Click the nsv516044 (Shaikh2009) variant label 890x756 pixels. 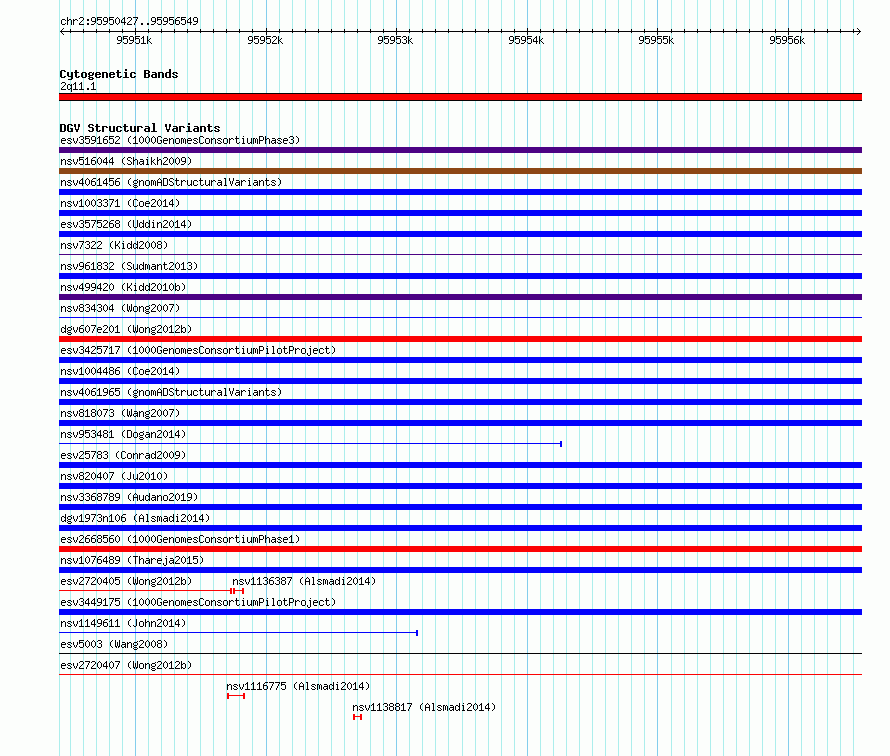126,161
